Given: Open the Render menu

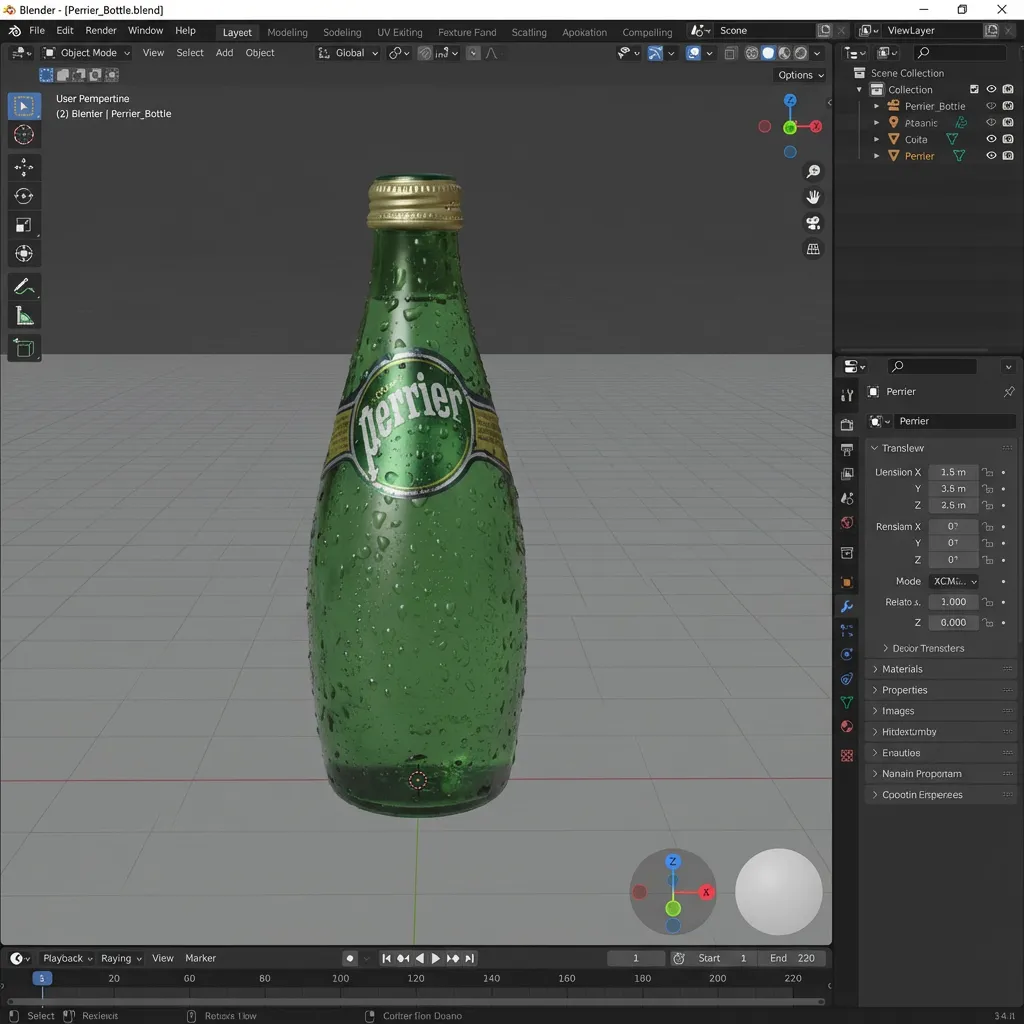Looking at the screenshot, I should 100,30.
